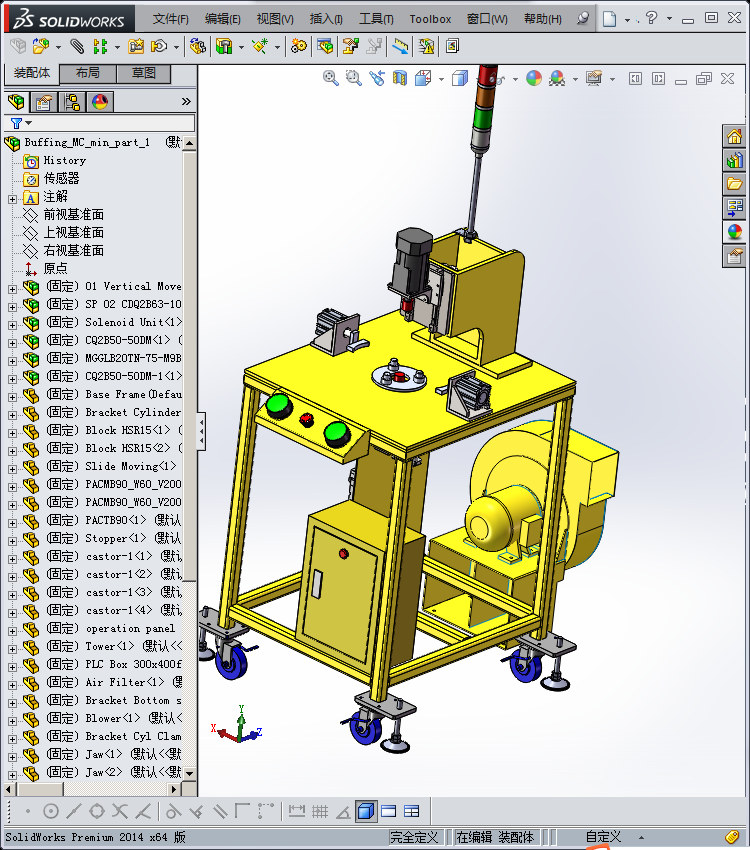Open the Insert Components dropdown arrow
The width and height of the screenshot is (750, 850).
(58, 48)
